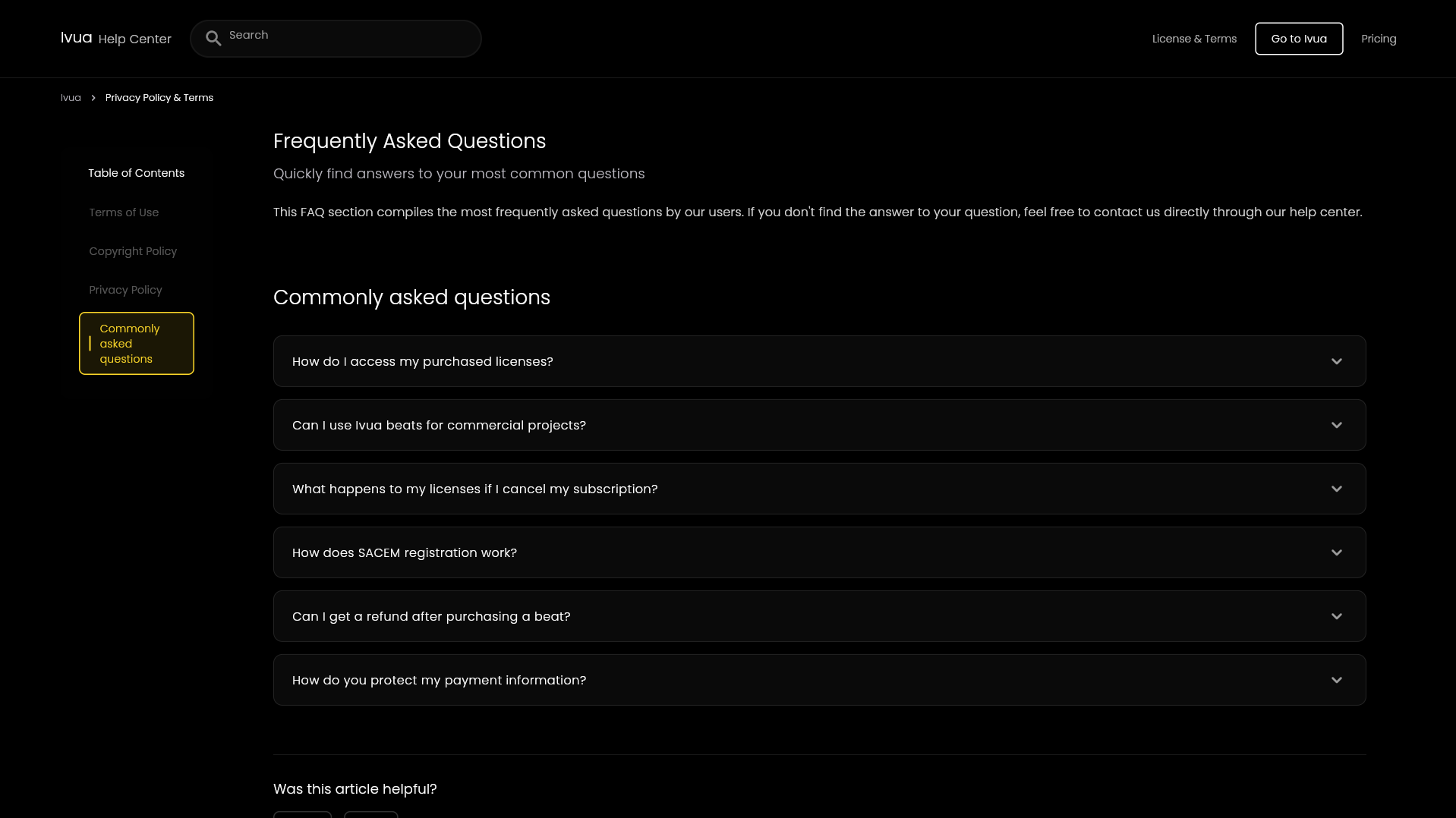Focus the Search input field
Screen dimensions: 1456x818
coord(336,39)
